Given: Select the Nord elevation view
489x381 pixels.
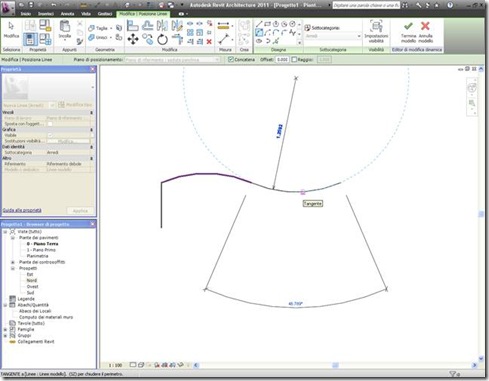Looking at the screenshot, I should (x=32, y=281).
